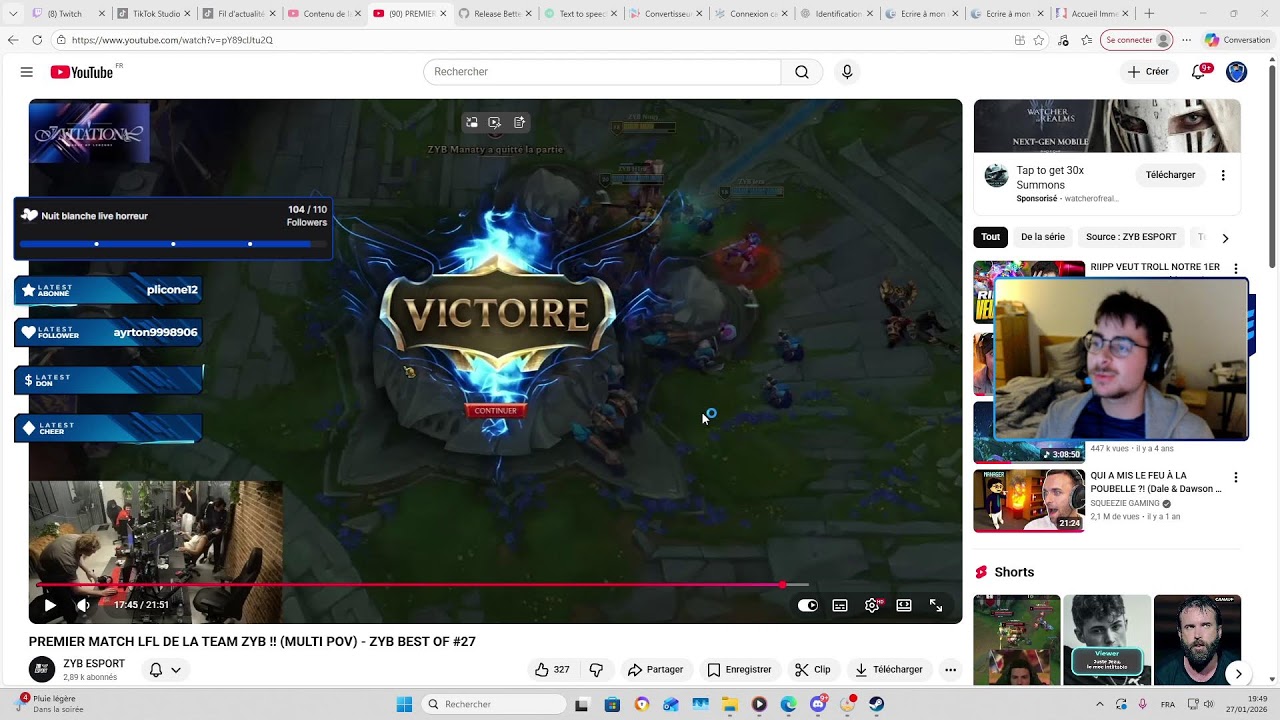This screenshot has width=1280, height=720.
Task: Enter fullscreen mode on the video
Action: (936, 605)
